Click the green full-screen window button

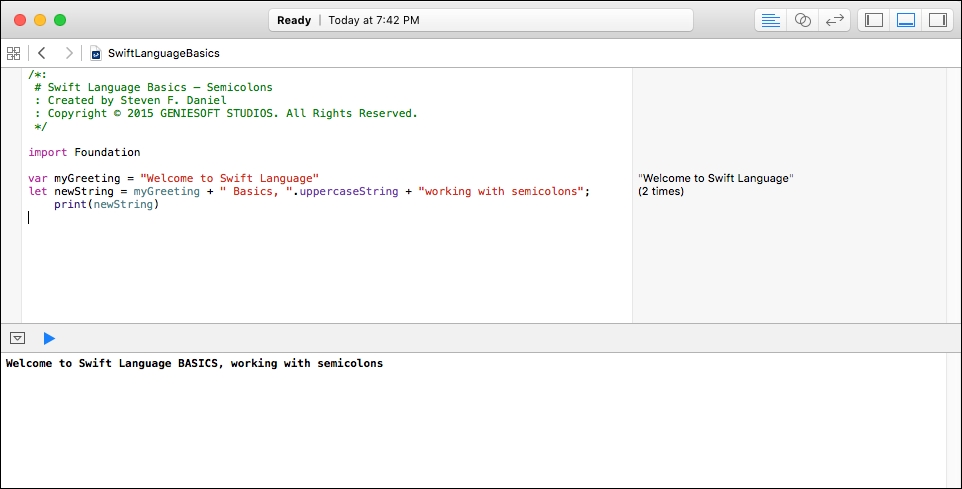[60, 20]
